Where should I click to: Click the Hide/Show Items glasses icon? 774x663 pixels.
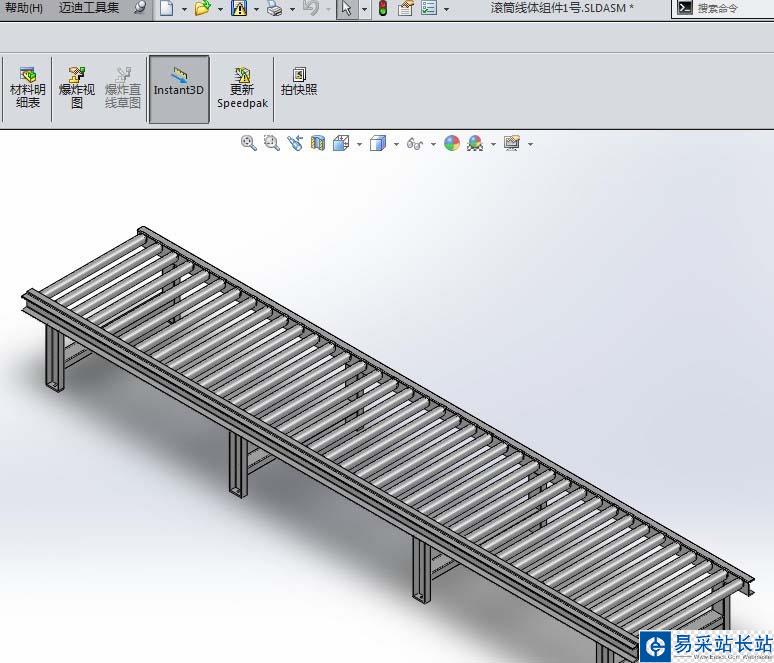point(415,144)
